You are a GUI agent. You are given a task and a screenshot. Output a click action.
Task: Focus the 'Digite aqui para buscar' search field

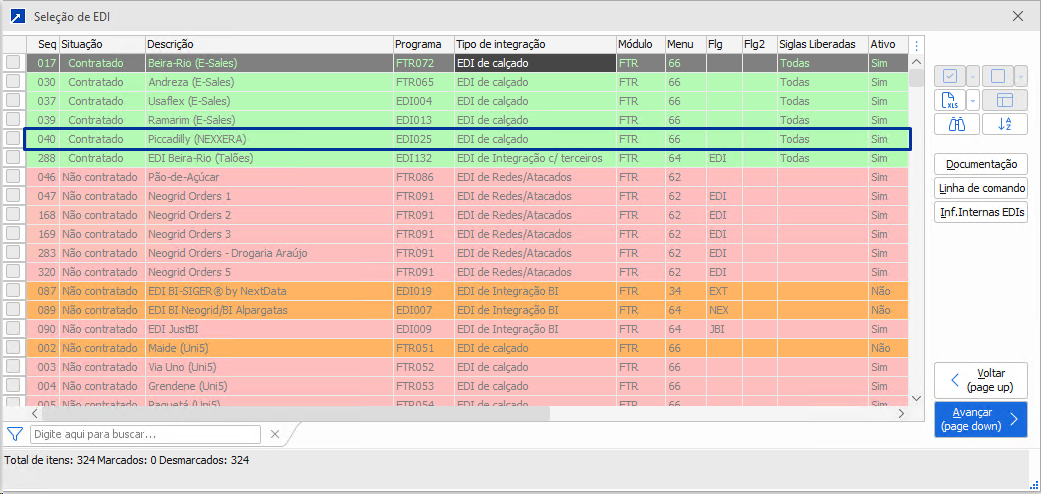tap(145, 434)
